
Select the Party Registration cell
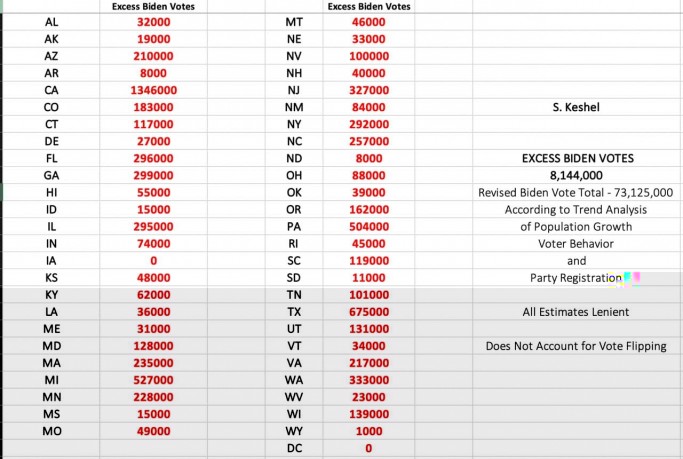tap(576, 278)
